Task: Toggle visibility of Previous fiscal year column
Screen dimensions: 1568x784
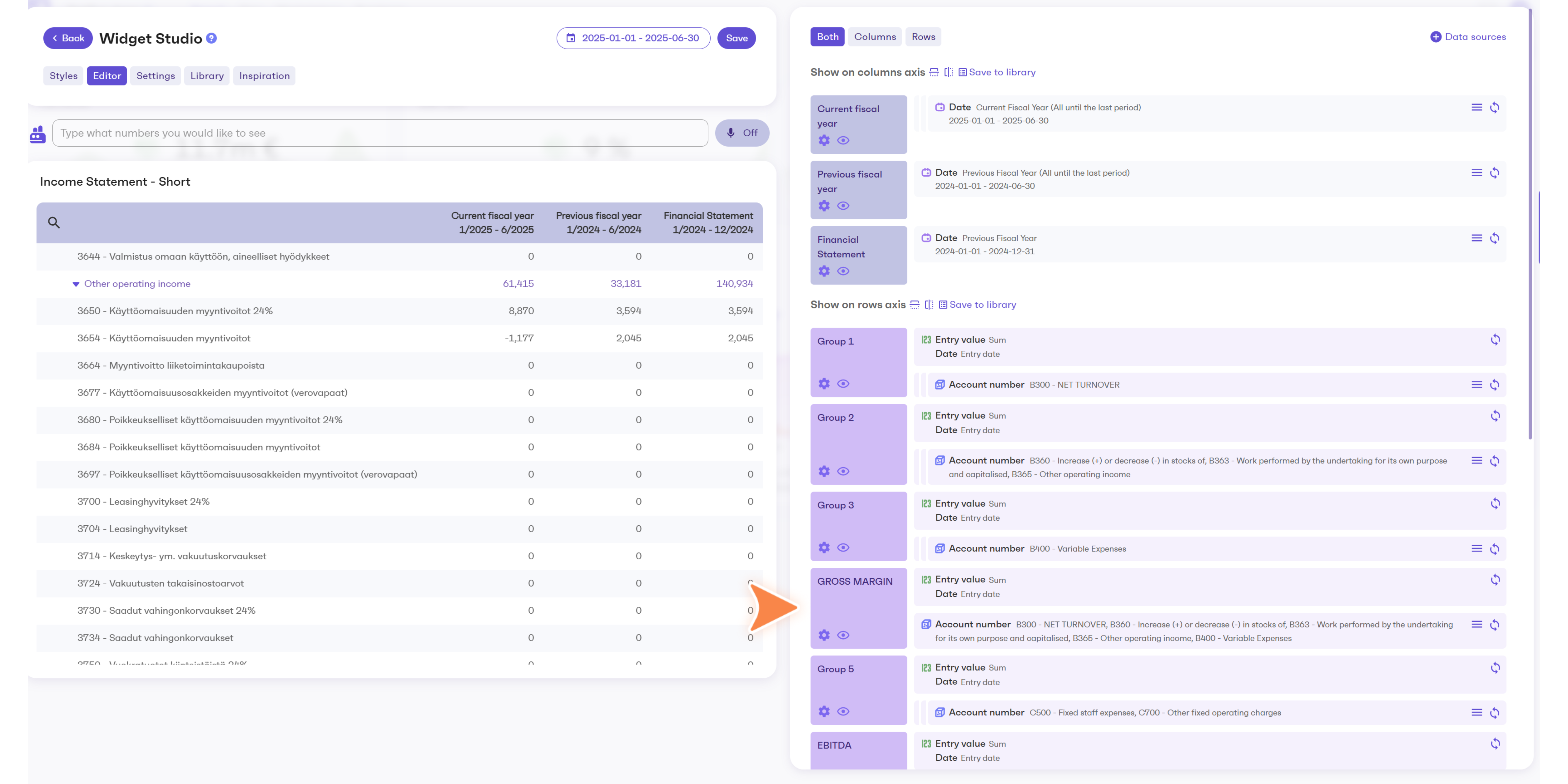Action: click(x=843, y=206)
